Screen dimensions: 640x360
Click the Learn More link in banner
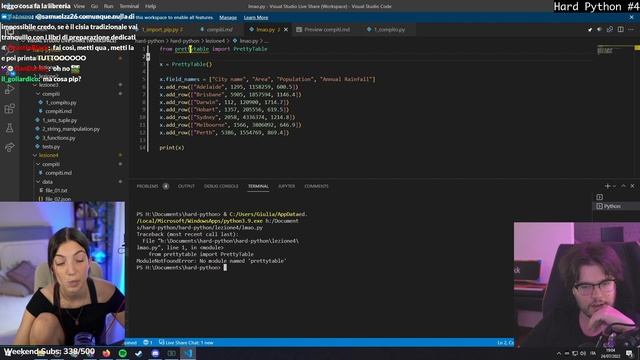point(256,18)
